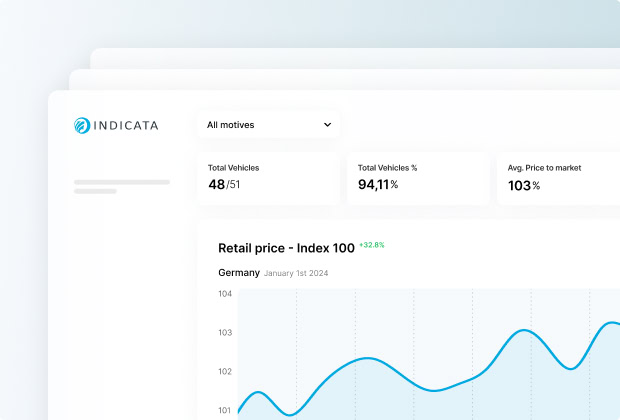The height and width of the screenshot is (420, 620).
Task: Click the 101 y-axis label
Action: pyautogui.click(x=225, y=410)
